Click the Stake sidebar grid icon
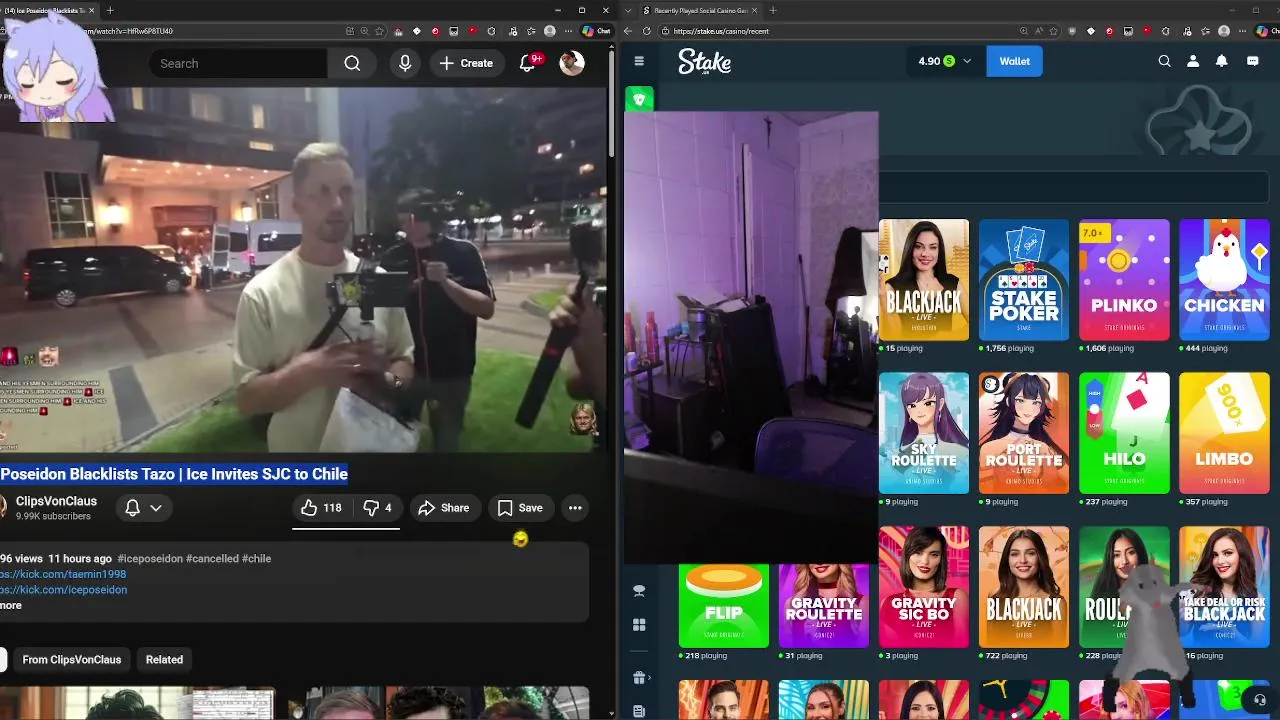Image resolution: width=1280 pixels, height=720 pixels. tap(639, 625)
